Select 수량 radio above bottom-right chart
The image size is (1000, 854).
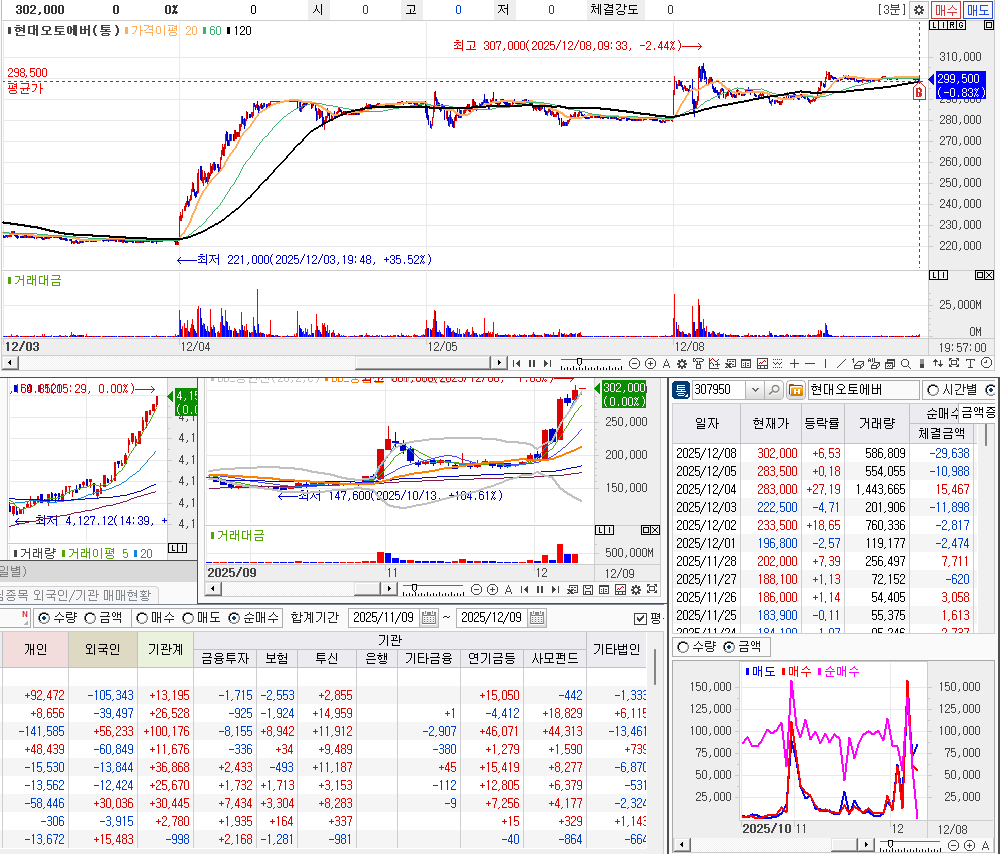pos(683,647)
